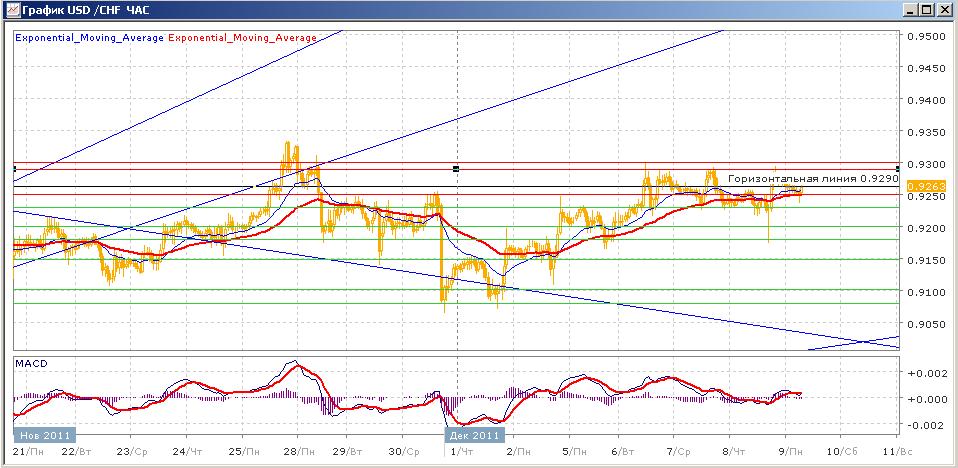The image size is (958, 468).
Task: Click date label 6/Вт on time axis
Action: point(621,451)
